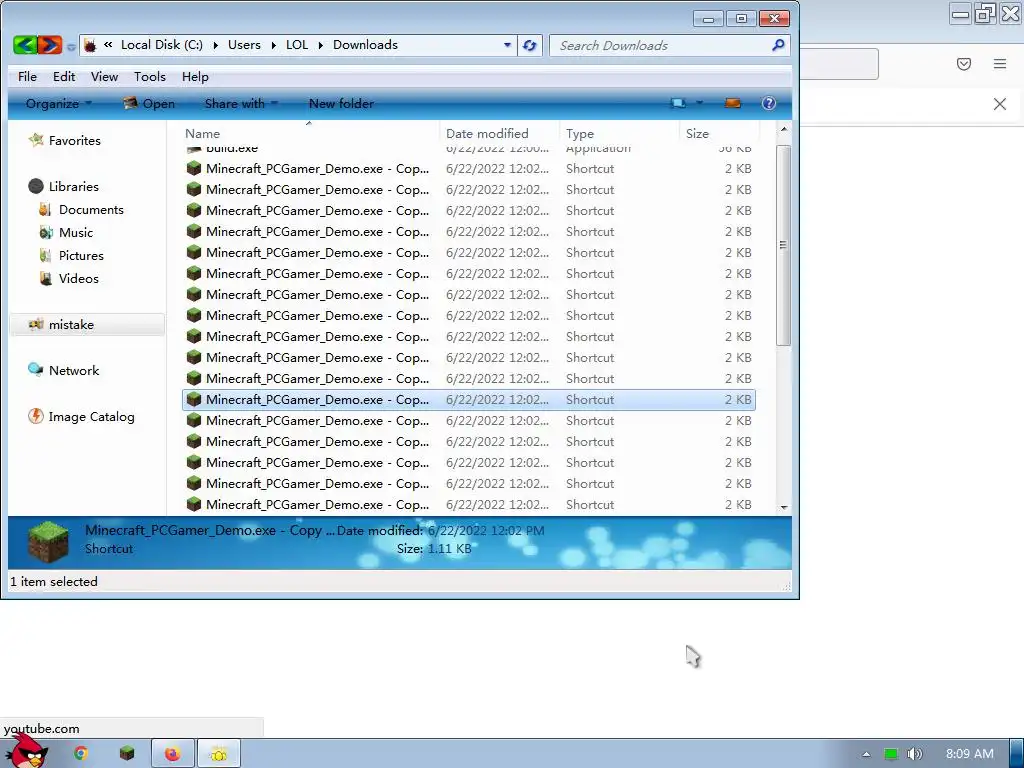Viewport: 1024px width, 768px height.
Task: Select the mistake computer entry
Action: [x=87, y=325]
